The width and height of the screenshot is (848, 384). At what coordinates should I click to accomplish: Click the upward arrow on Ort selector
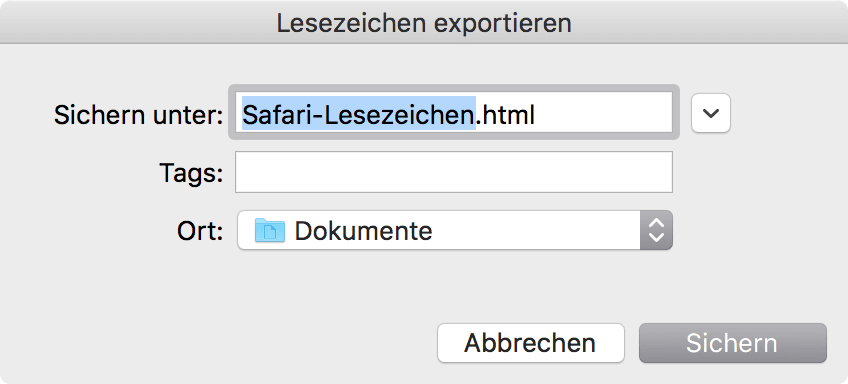point(656,223)
